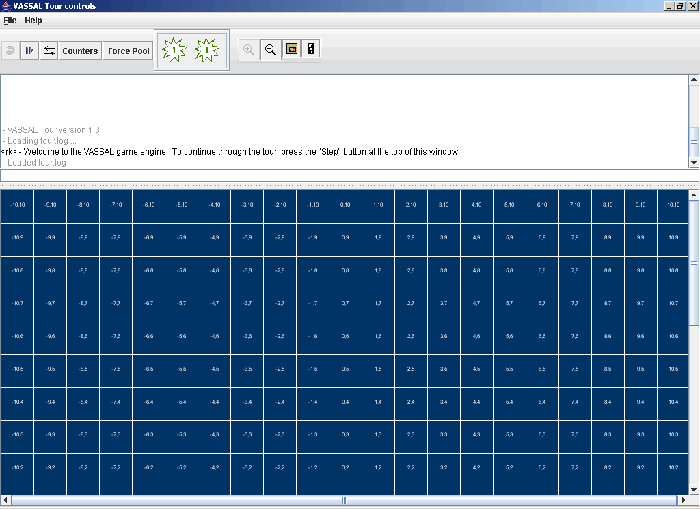The height and width of the screenshot is (509, 700).
Task: Click the right green starburst dice icon
Action: pyautogui.click(x=206, y=50)
